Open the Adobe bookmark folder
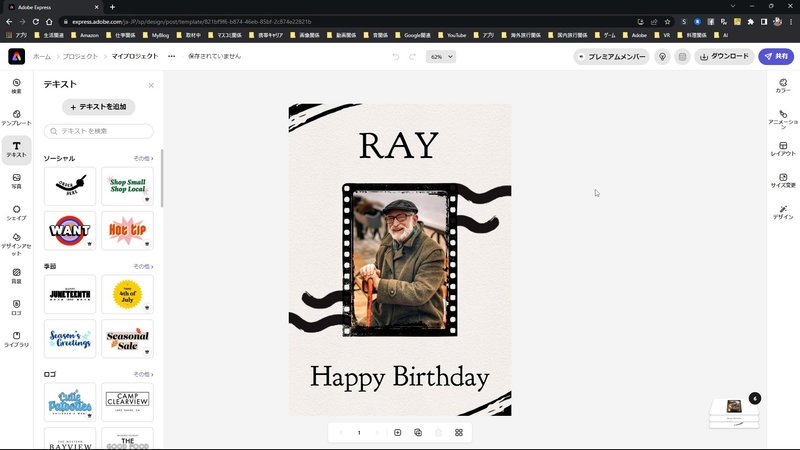Screen dimensions: 800x450 point(635,35)
